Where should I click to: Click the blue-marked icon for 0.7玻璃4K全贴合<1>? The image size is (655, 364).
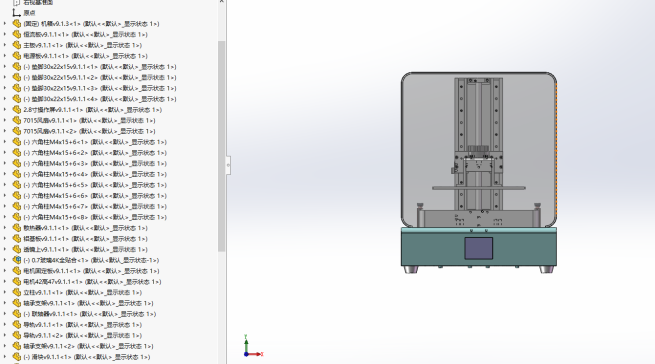coord(17,260)
